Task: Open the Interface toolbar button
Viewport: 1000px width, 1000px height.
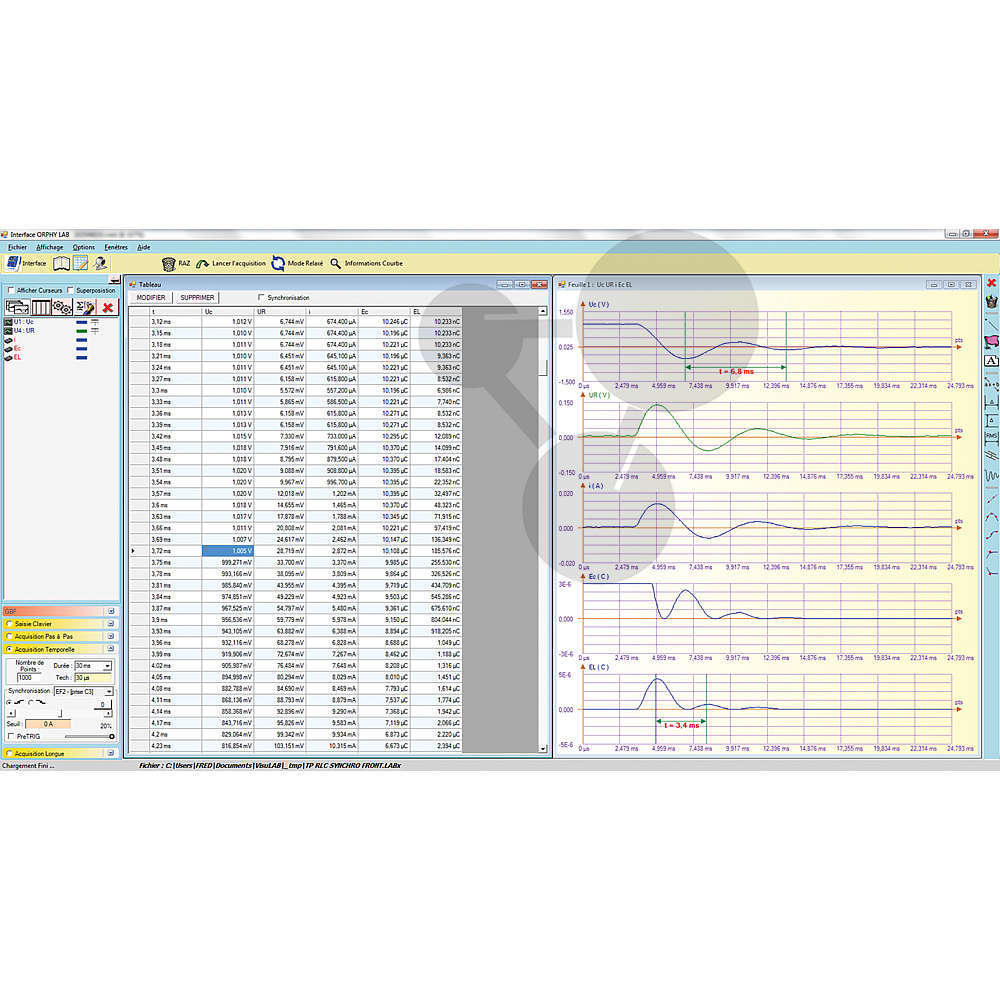Action: [x=27, y=263]
